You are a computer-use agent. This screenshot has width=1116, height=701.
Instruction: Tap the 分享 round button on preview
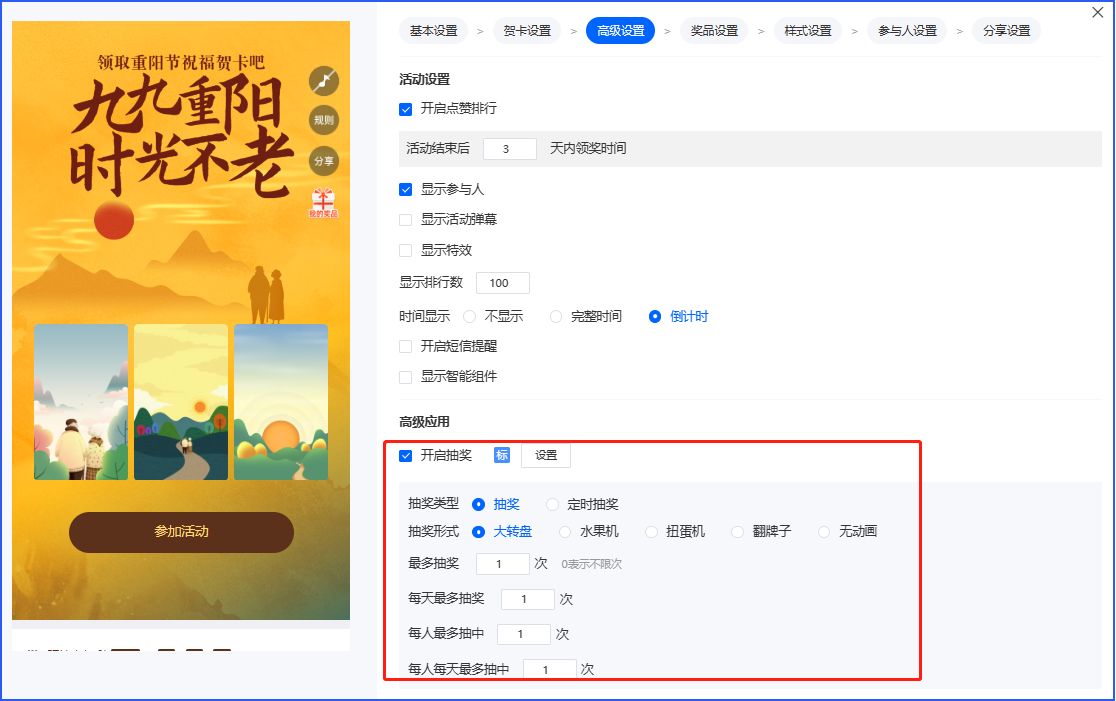324,161
